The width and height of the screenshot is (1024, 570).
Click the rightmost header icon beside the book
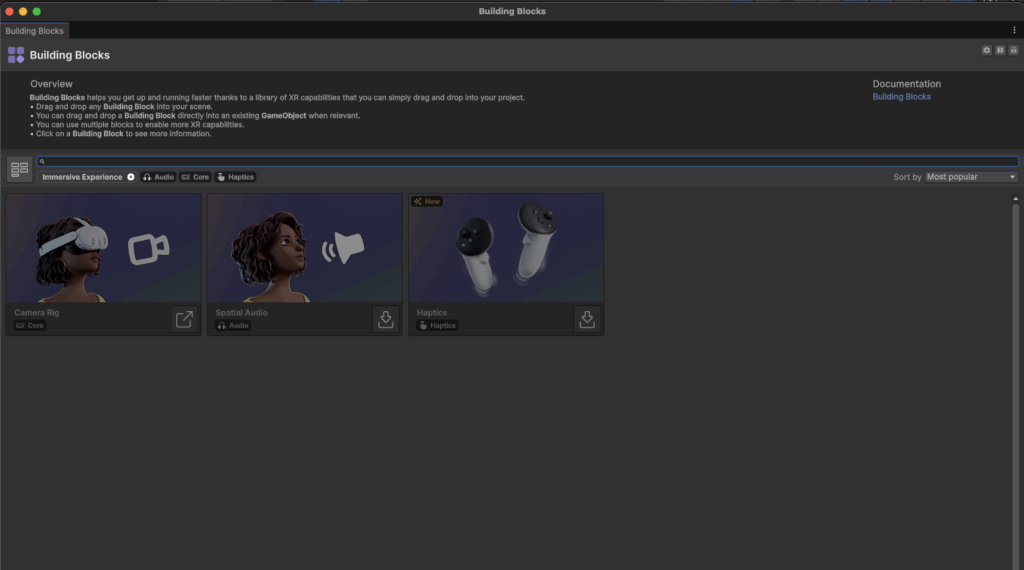[1014, 50]
